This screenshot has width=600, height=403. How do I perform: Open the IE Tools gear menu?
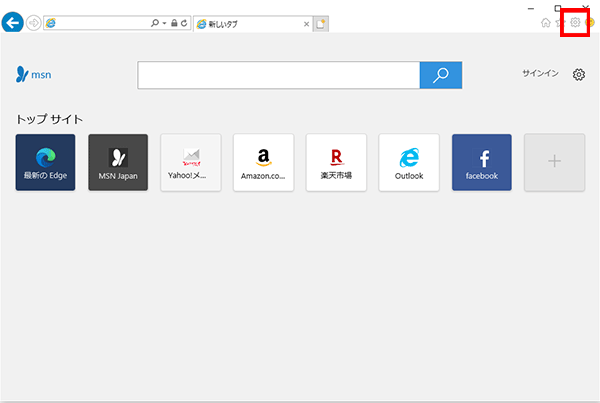[575, 23]
